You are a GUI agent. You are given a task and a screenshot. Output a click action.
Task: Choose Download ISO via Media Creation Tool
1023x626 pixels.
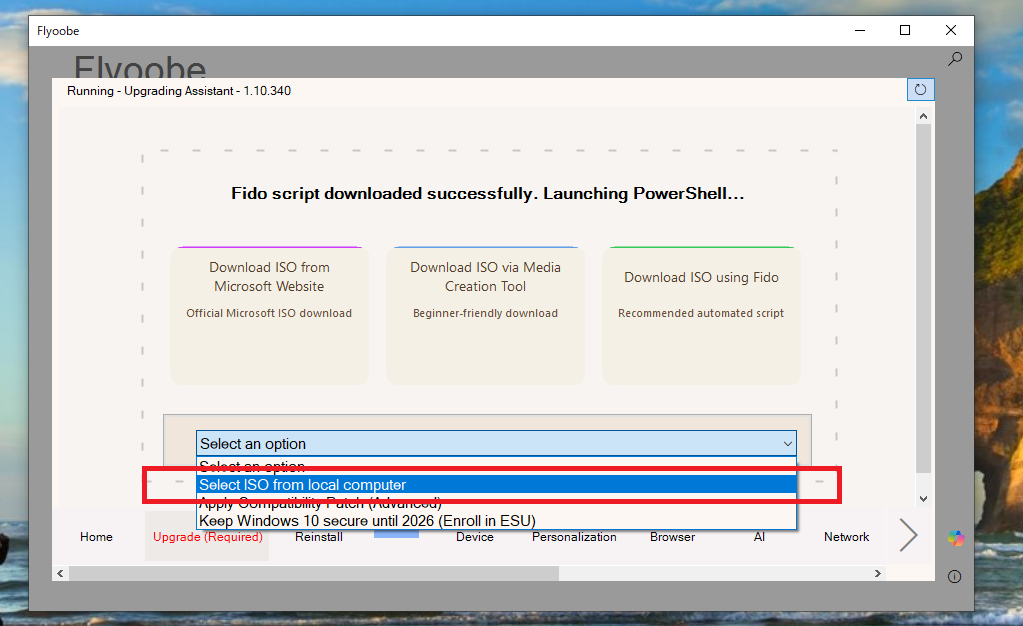(x=485, y=315)
